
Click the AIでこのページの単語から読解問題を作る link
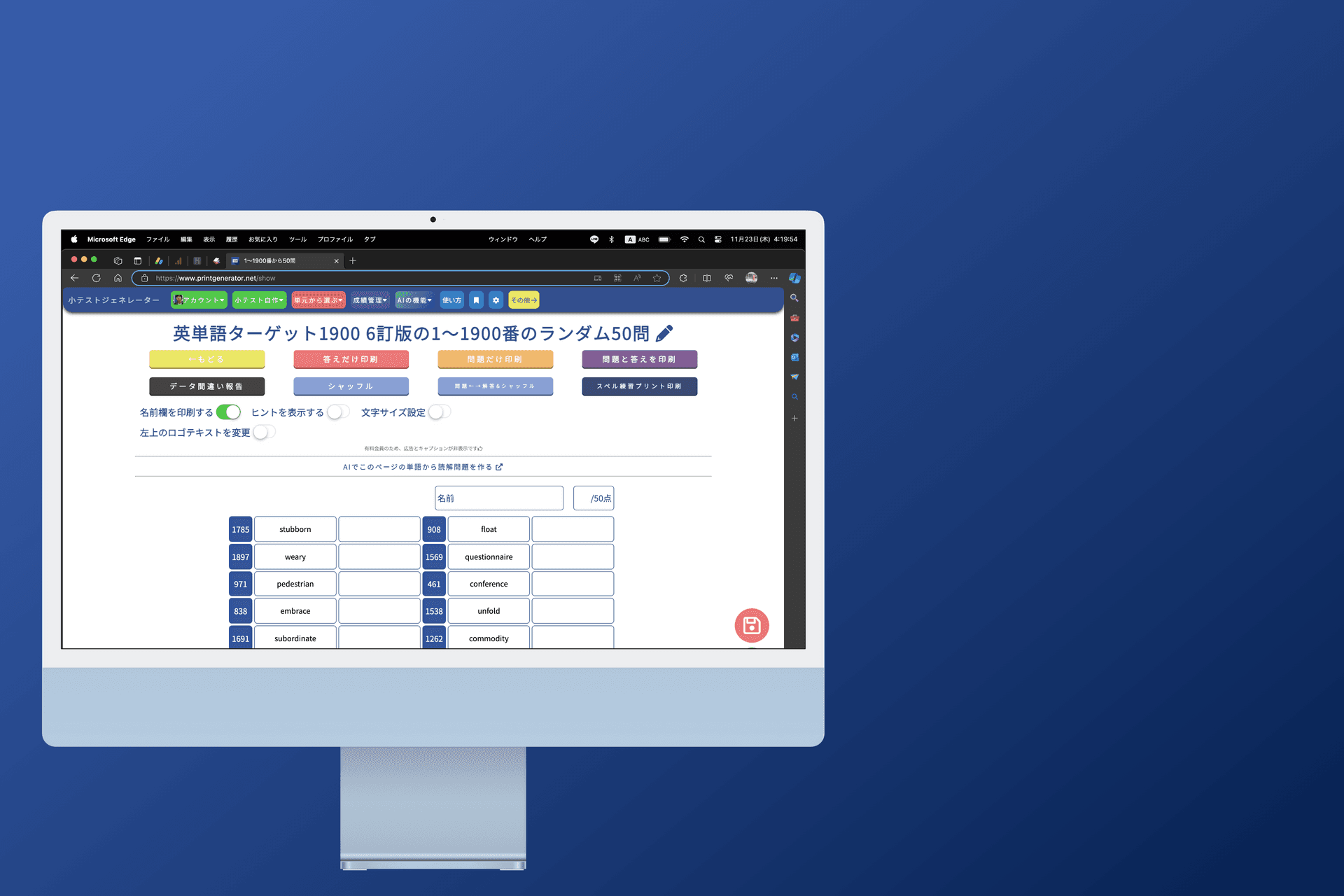419,467
